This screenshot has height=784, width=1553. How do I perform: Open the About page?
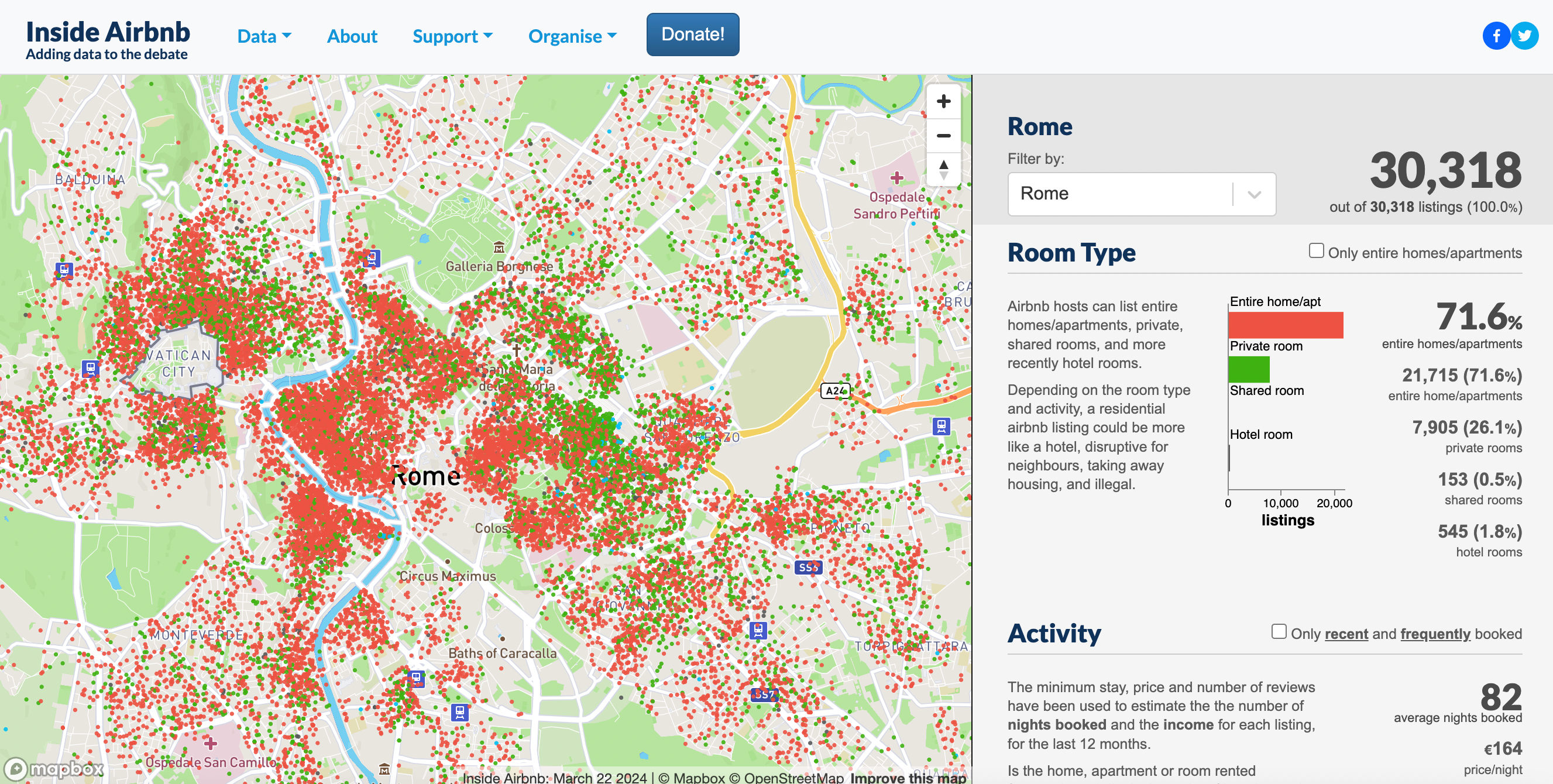tap(352, 36)
